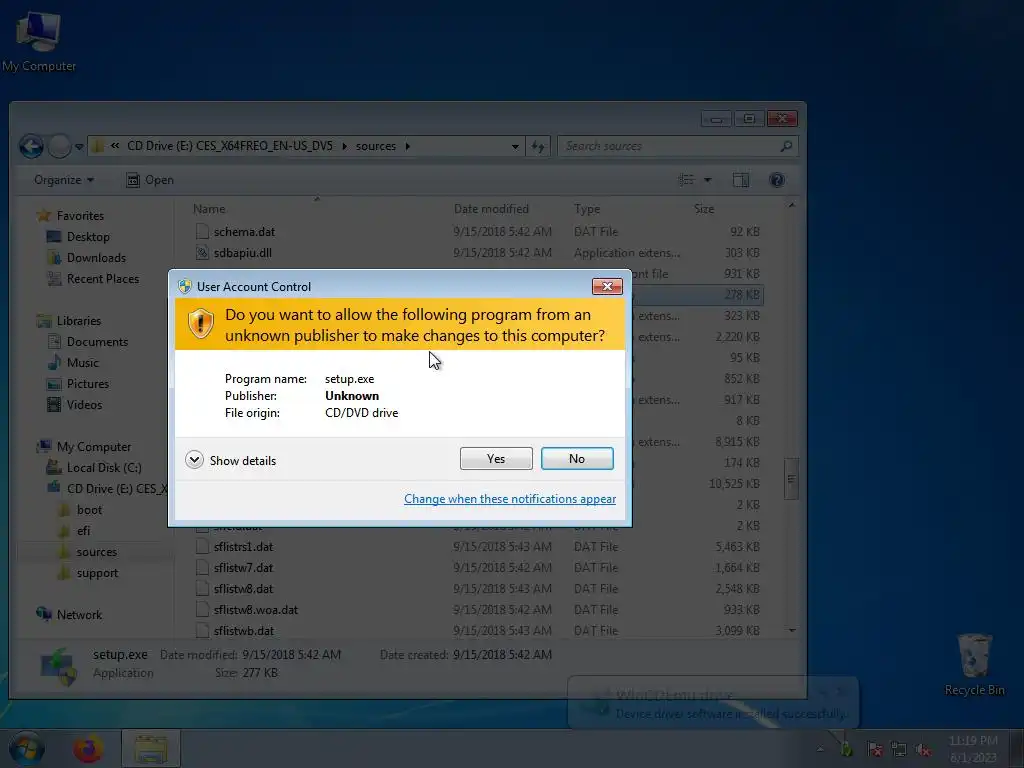Click the Explorer Help icon
This screenshot has width=1024, height=768.
click(x=777, y=180)
